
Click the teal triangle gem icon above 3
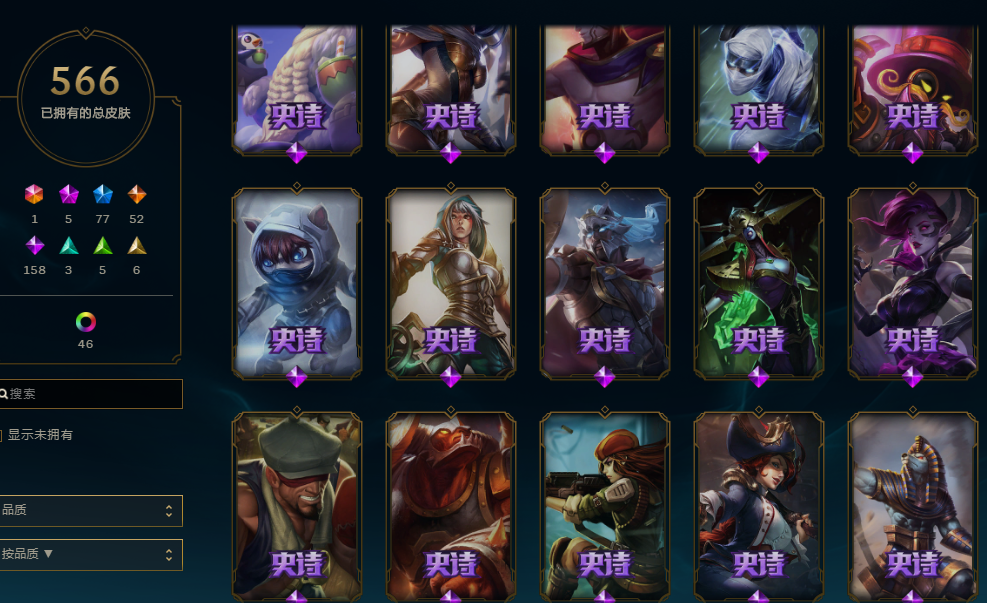point(69,245)
